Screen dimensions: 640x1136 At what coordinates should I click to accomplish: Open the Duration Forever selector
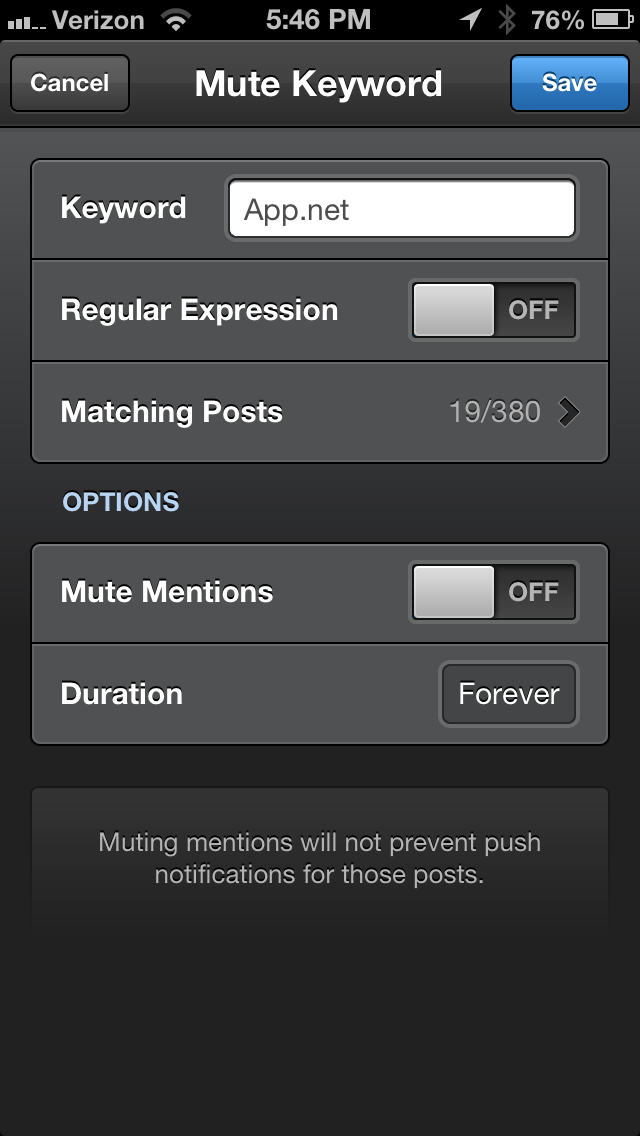[509, 694]
